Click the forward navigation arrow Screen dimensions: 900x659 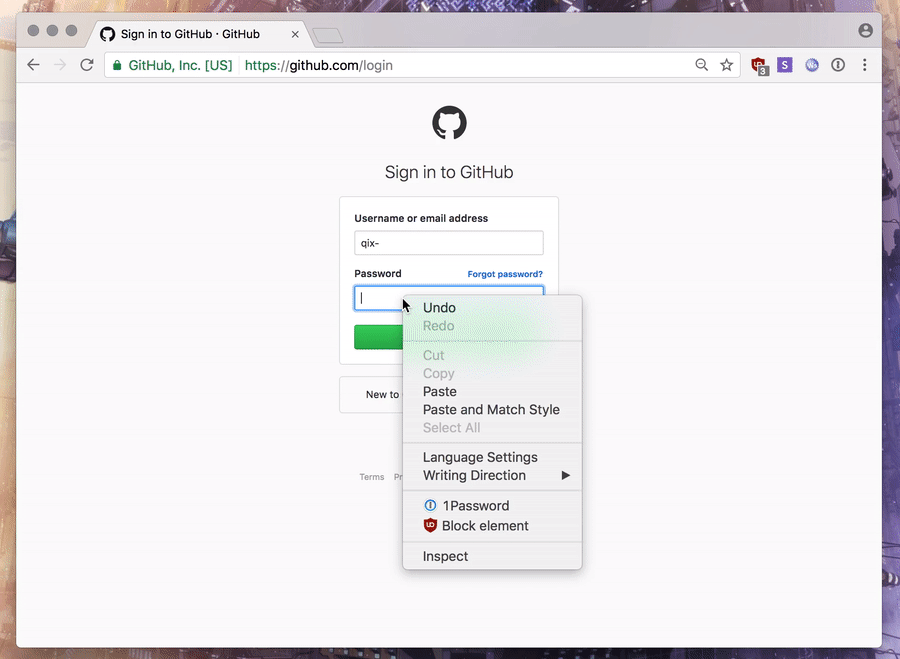coord(60,65)
